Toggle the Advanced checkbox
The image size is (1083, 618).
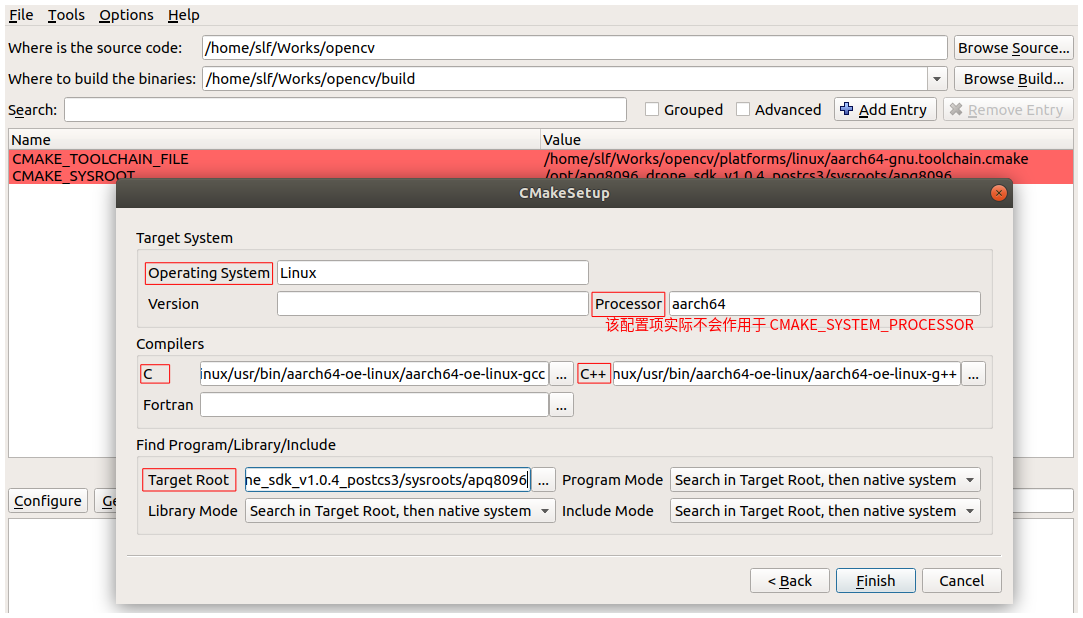pyautogui.click(x=743, y=109)
